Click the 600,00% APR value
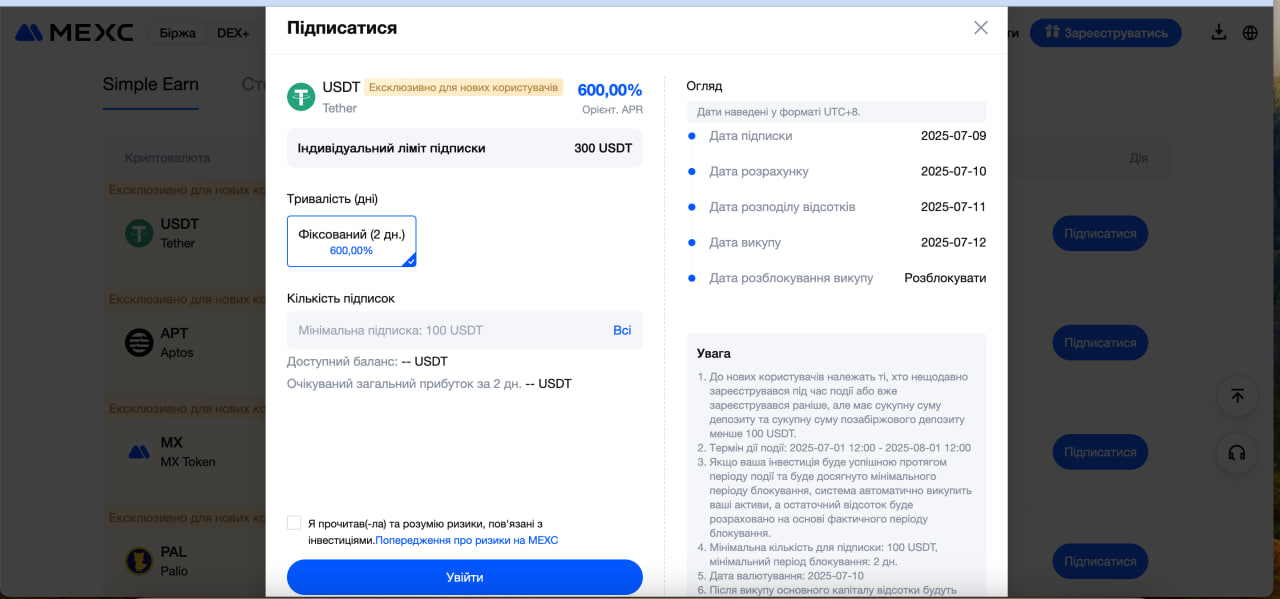This screenshot has height=599, width=1280. click(x=610, y=90)
